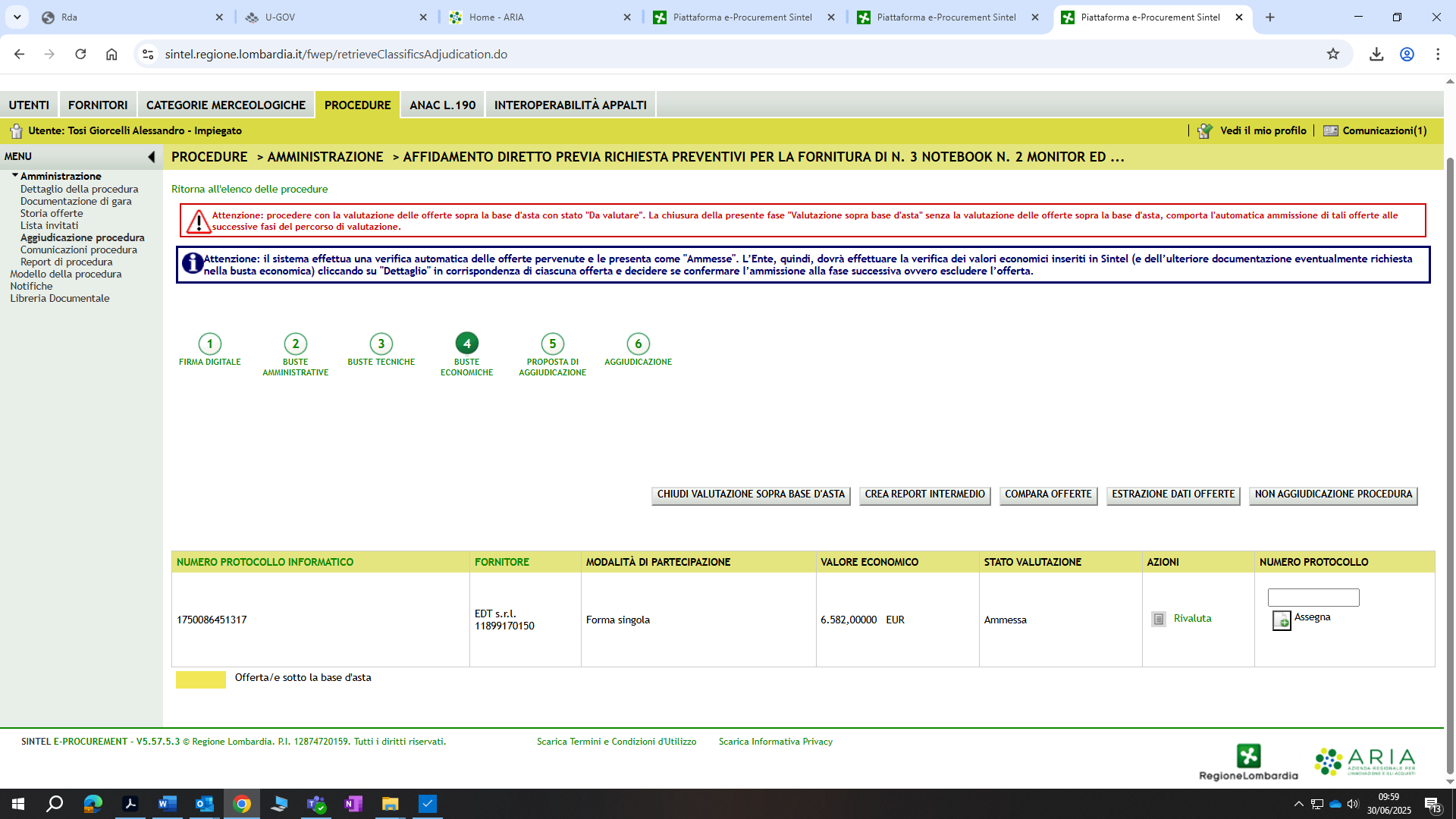Click Ritorna all'elenco delle procedure link
The width and height of the screenshot is (1456, 819).
click(249, 189)
